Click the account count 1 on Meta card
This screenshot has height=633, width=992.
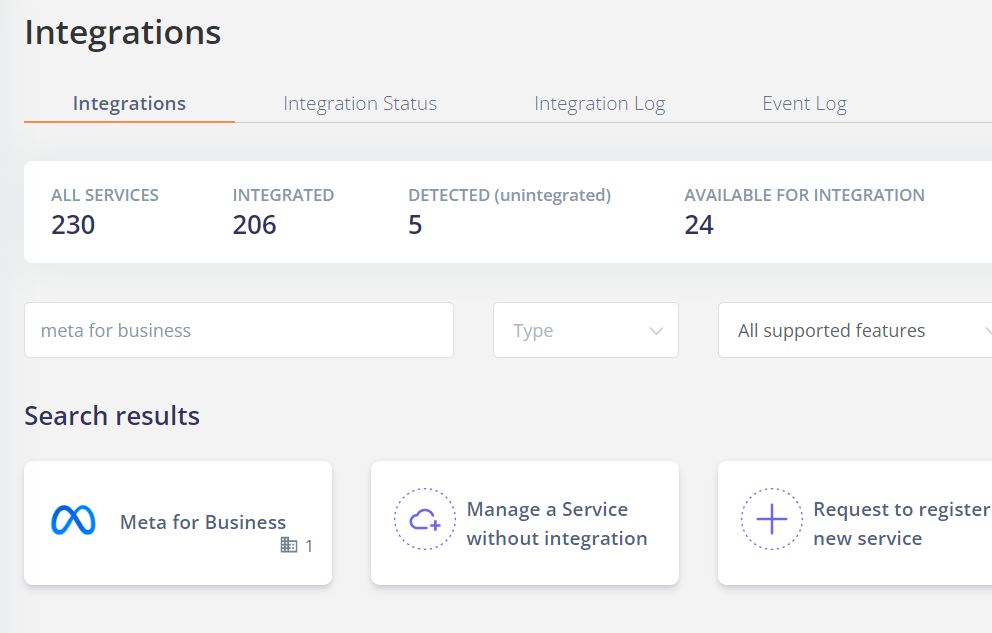pyautogui.click(x=309, y=546)
